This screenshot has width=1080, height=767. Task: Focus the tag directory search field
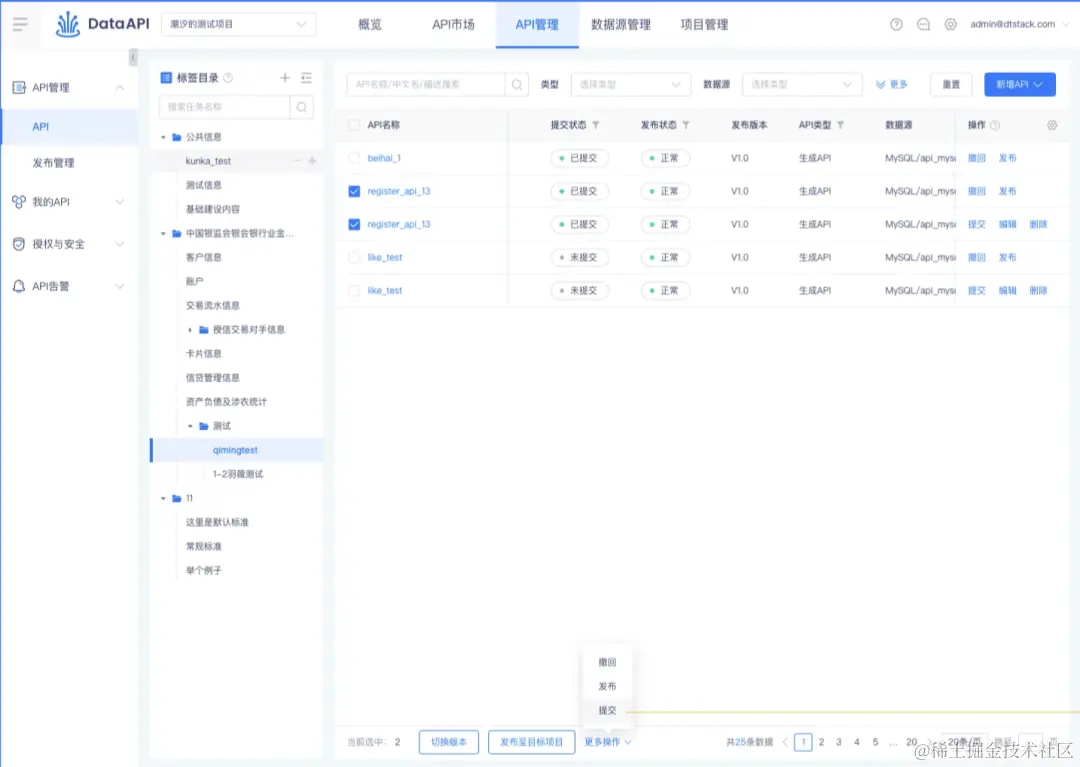click(225, 107)
